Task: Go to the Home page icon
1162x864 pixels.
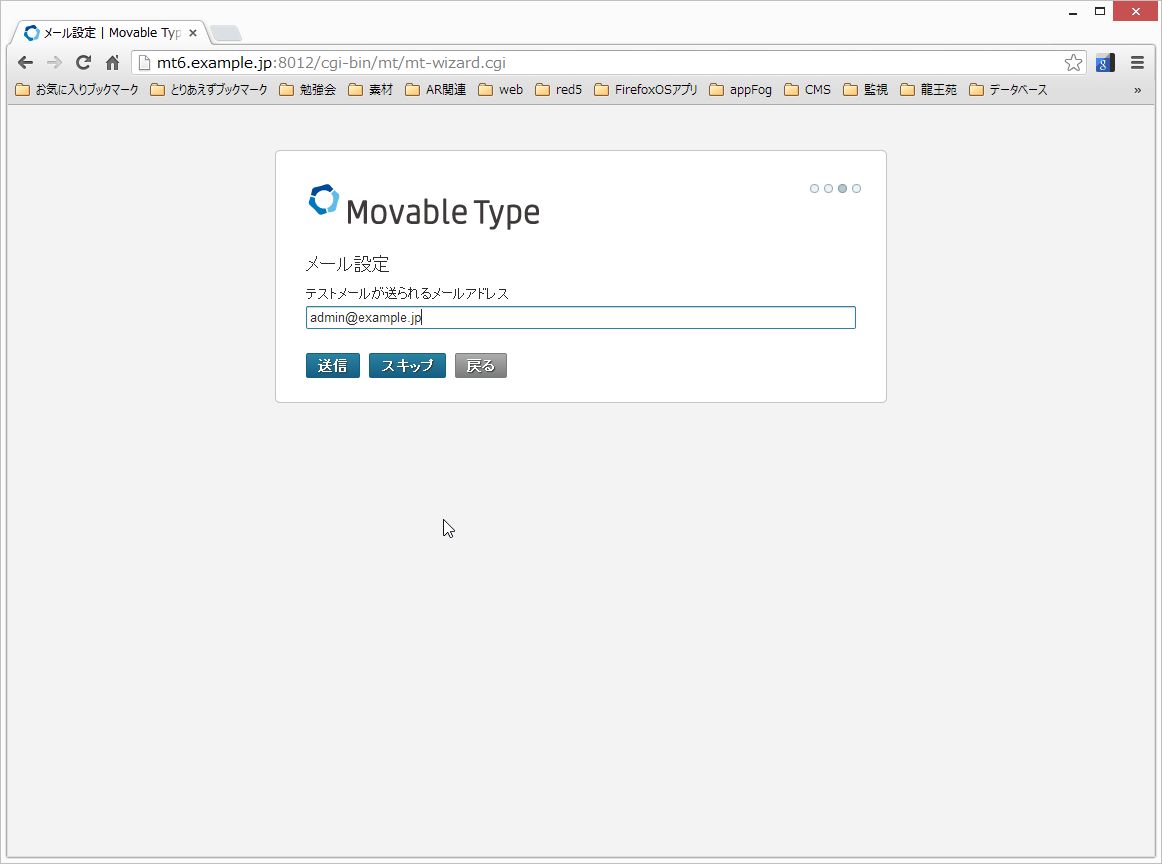Action: tap(113, 63)
